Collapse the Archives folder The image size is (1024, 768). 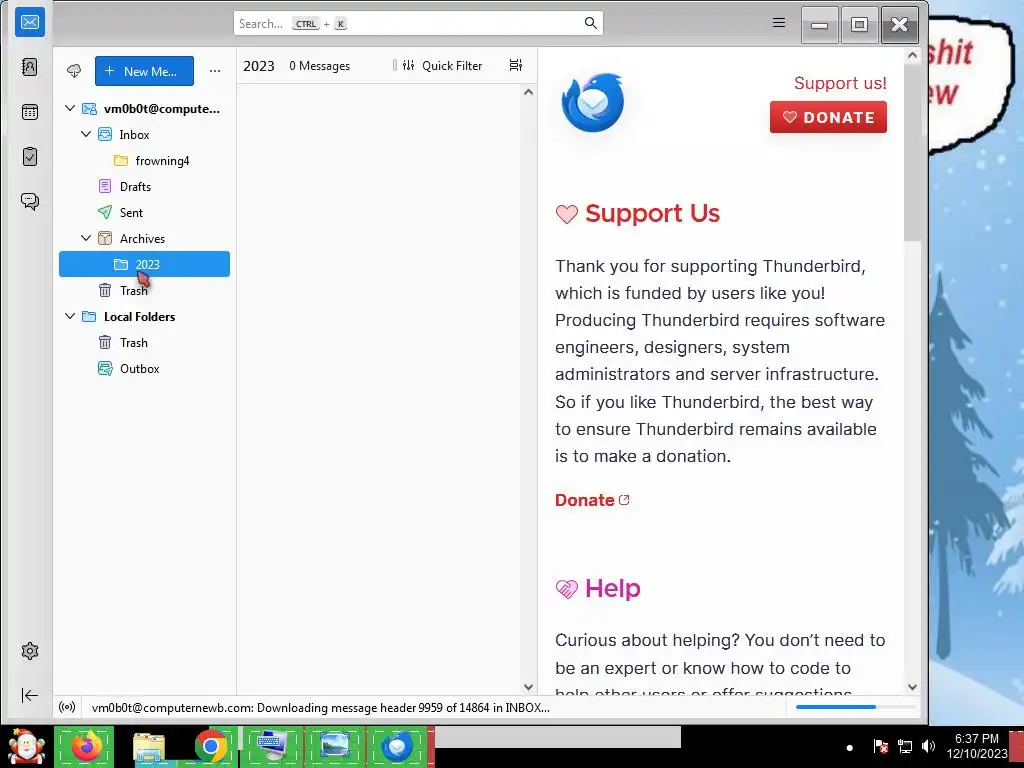86,238
